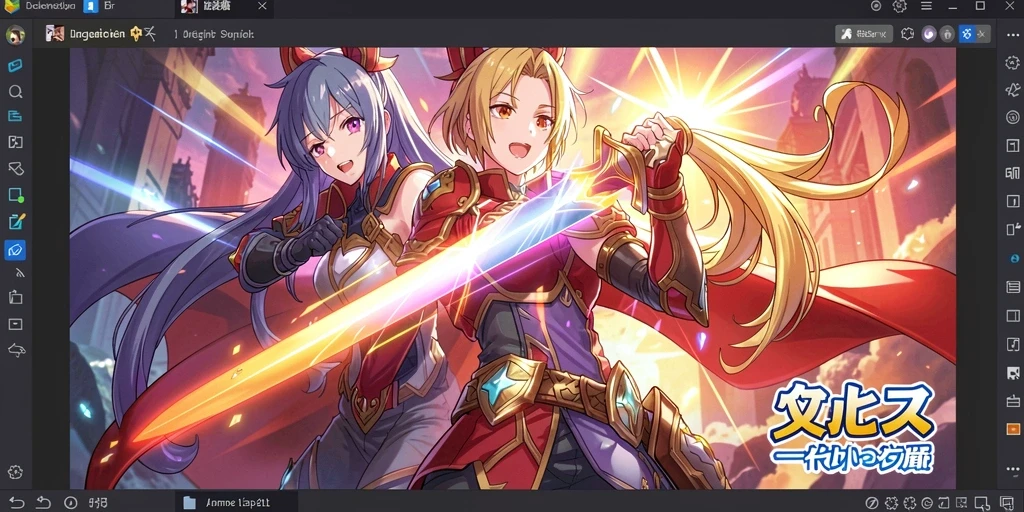The image size is (1024, 512).
Task: Click the puzzle-piece icon in top toolbar
Action: [x=907, y=34]
